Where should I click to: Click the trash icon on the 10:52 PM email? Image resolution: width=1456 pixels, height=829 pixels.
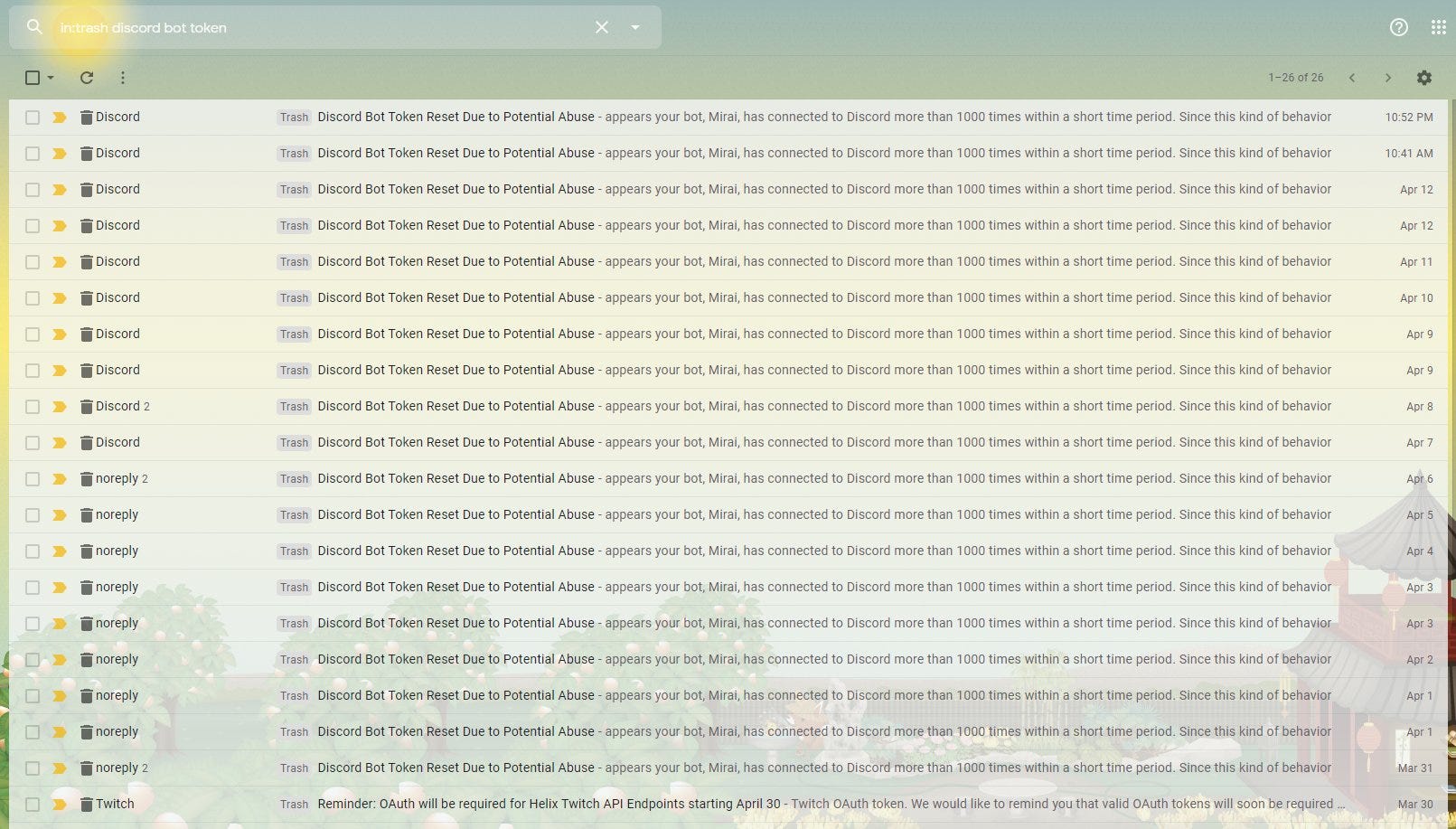point(87,118)
